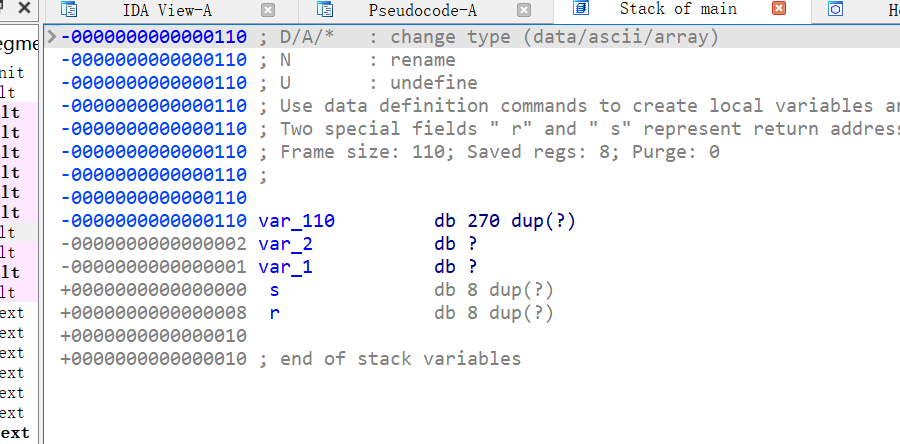Click the Stack of main tab icon

[x=581, y=8]
